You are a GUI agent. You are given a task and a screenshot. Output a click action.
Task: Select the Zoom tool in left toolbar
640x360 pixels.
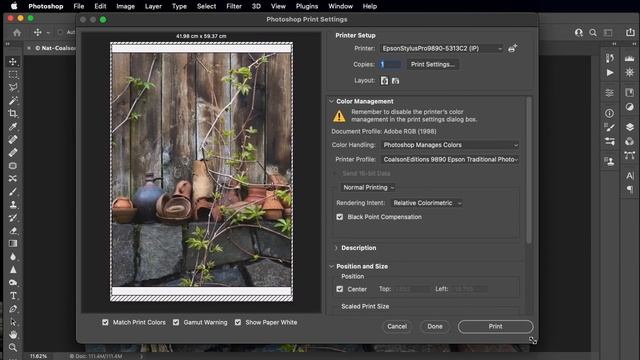pyautogui.click(x=13, y=347)
